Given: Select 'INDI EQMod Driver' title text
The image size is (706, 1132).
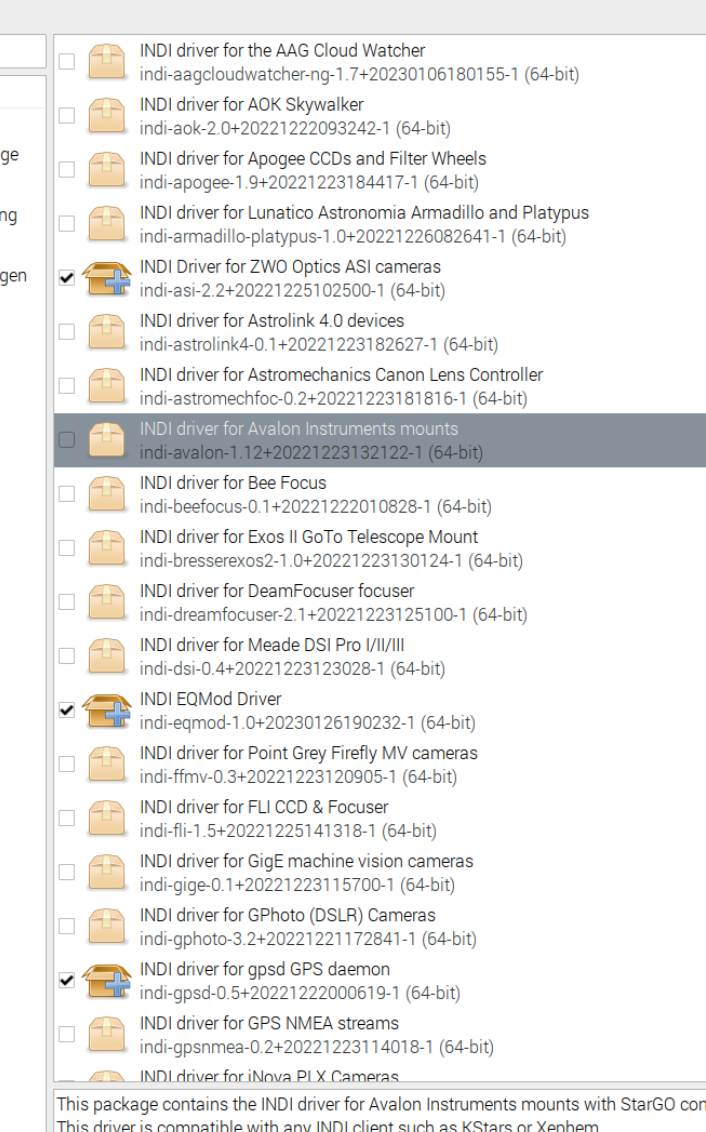Looking at the screenshot, I should pyautogui.click(x=210, y=699).
